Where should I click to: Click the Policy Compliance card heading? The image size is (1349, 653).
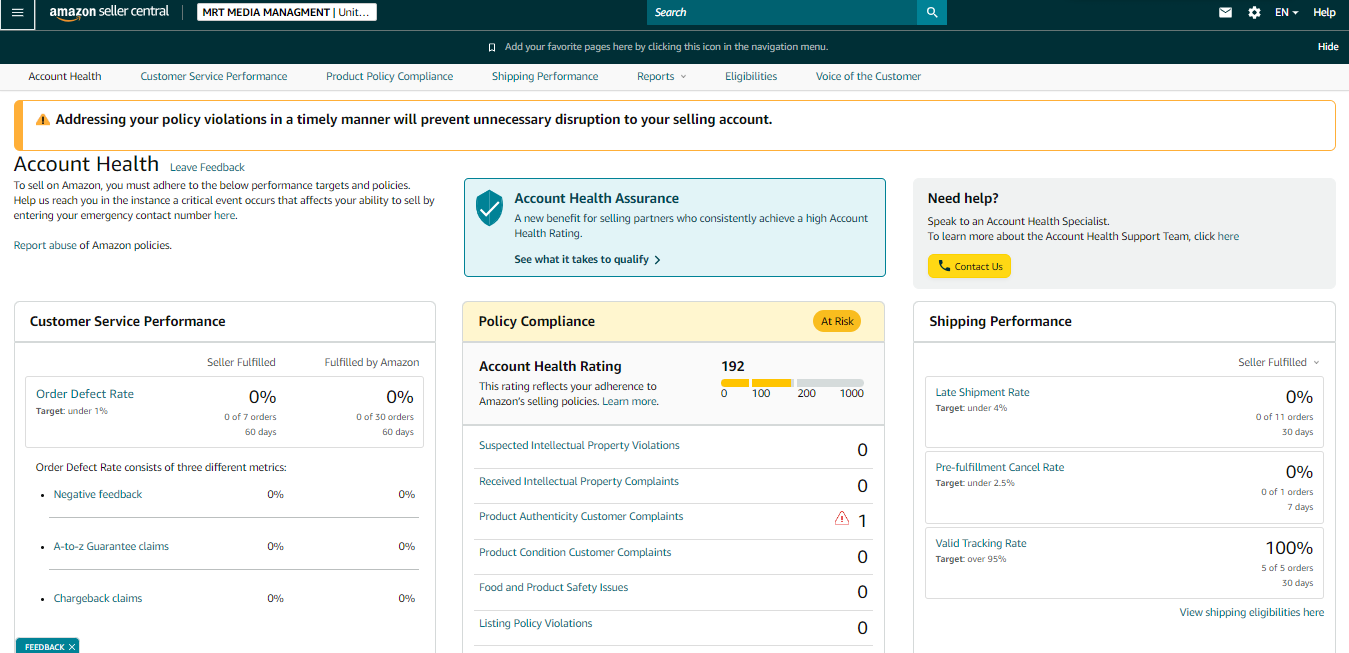[537, 321]
